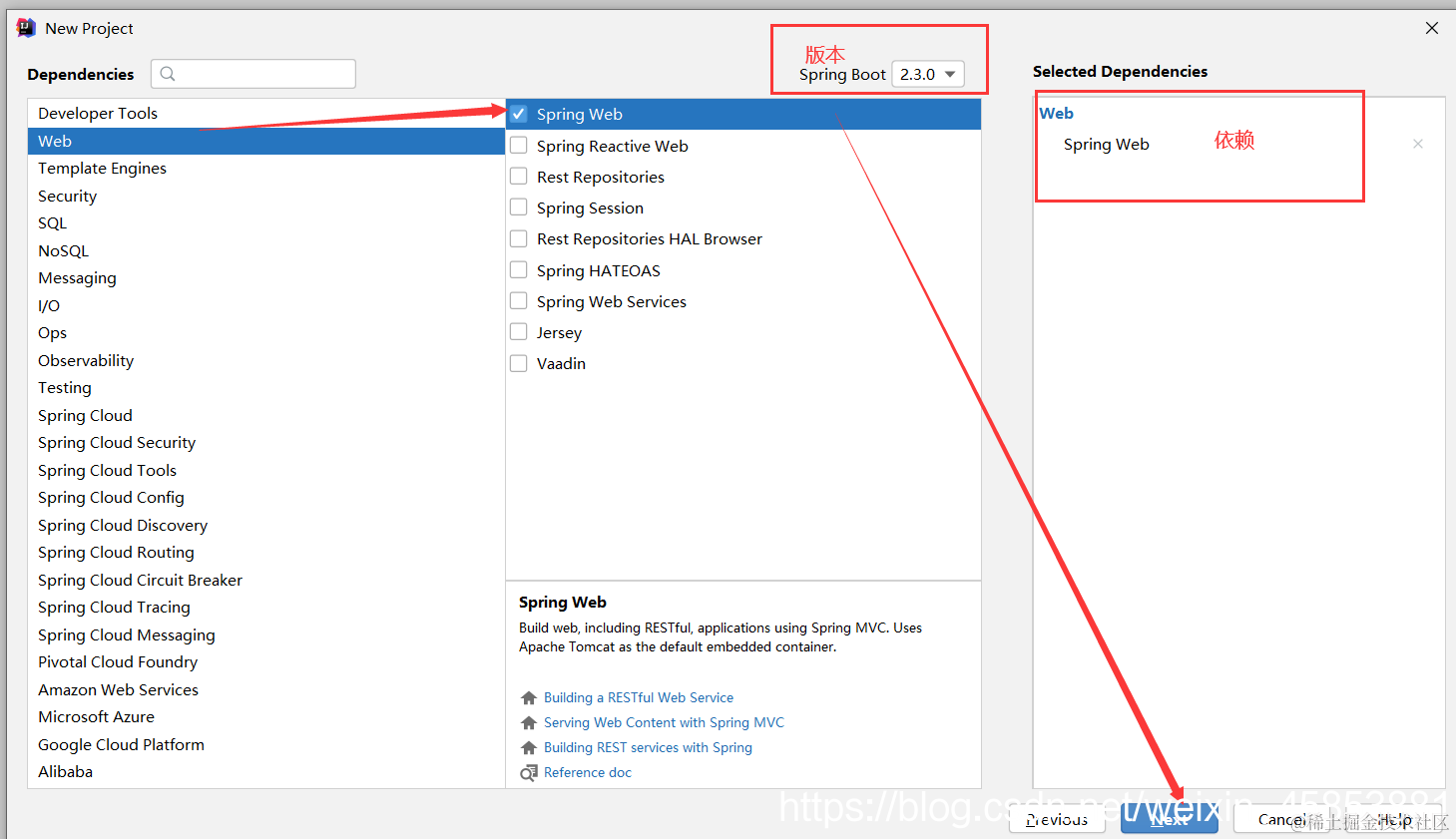Image resolution: width=1456 pixels, height=839 pixels.
Task: Open Spring Cloud Discovery category
Action: (x=266, y=525)
